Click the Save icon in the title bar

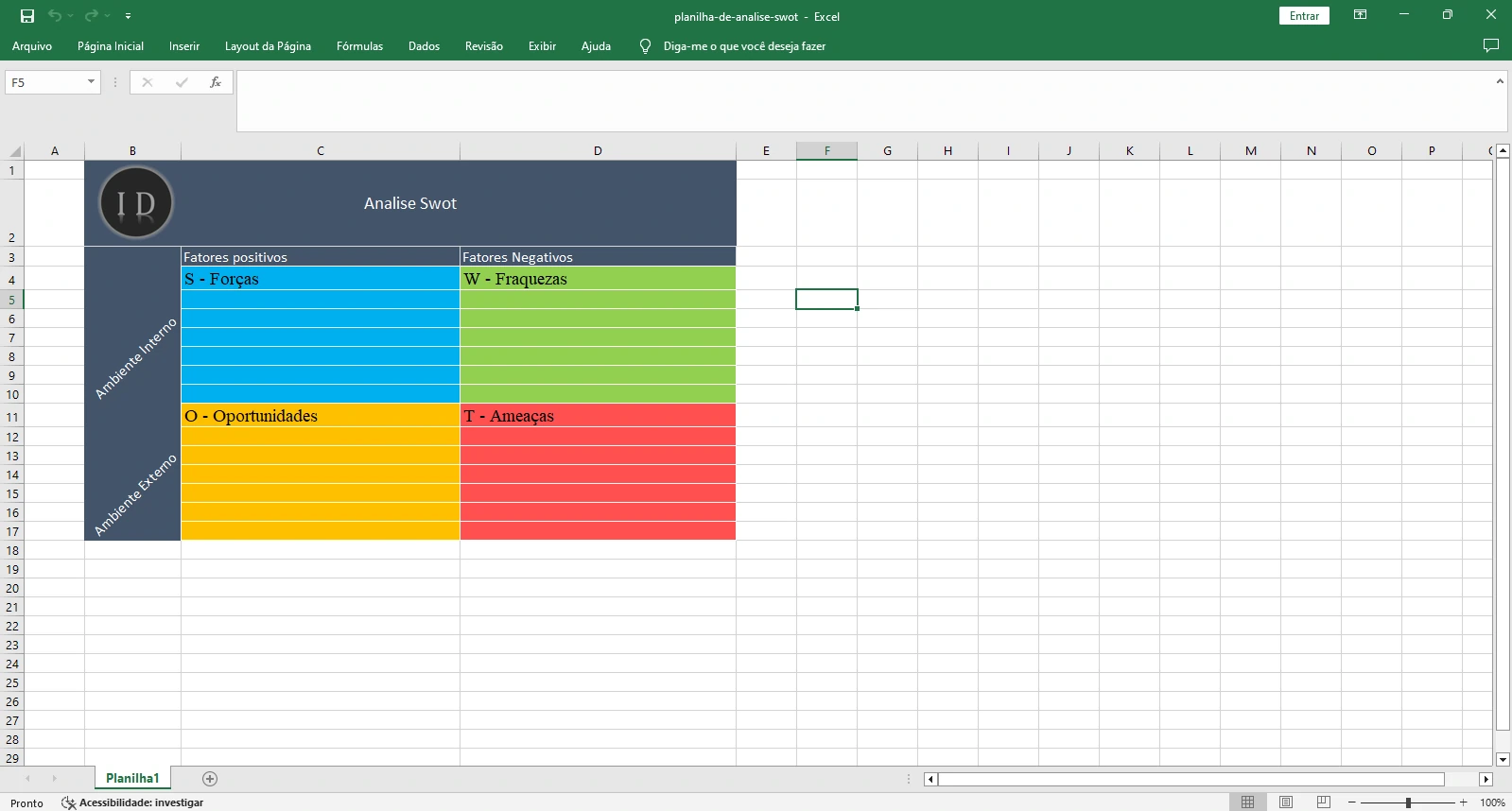27,16
